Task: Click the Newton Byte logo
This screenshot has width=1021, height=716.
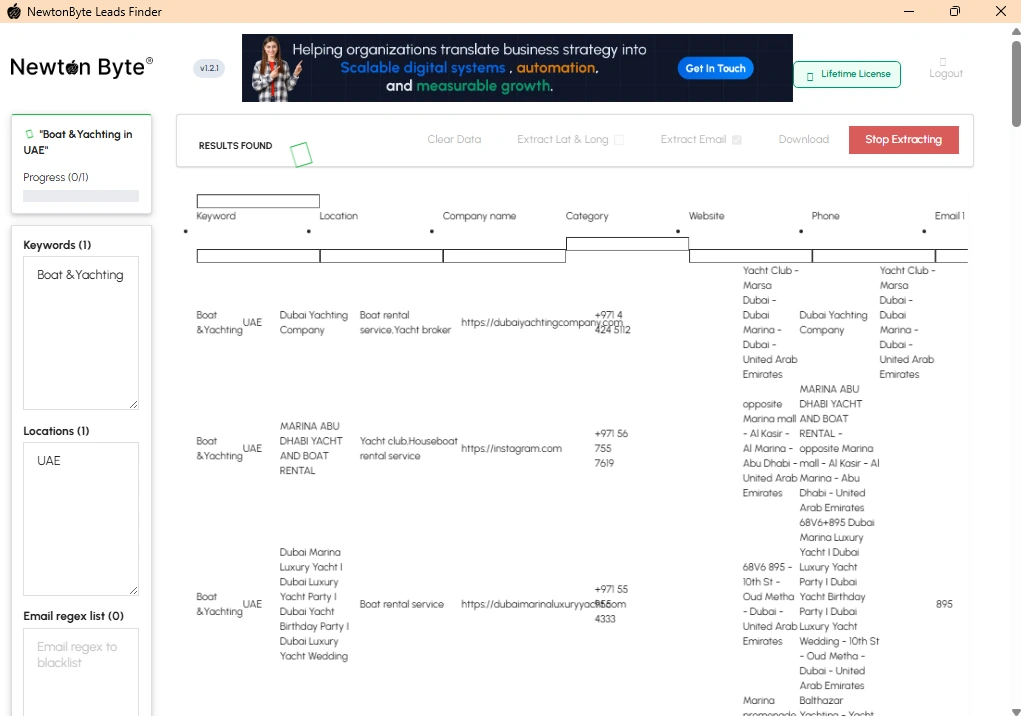Action: click(81, 66)
